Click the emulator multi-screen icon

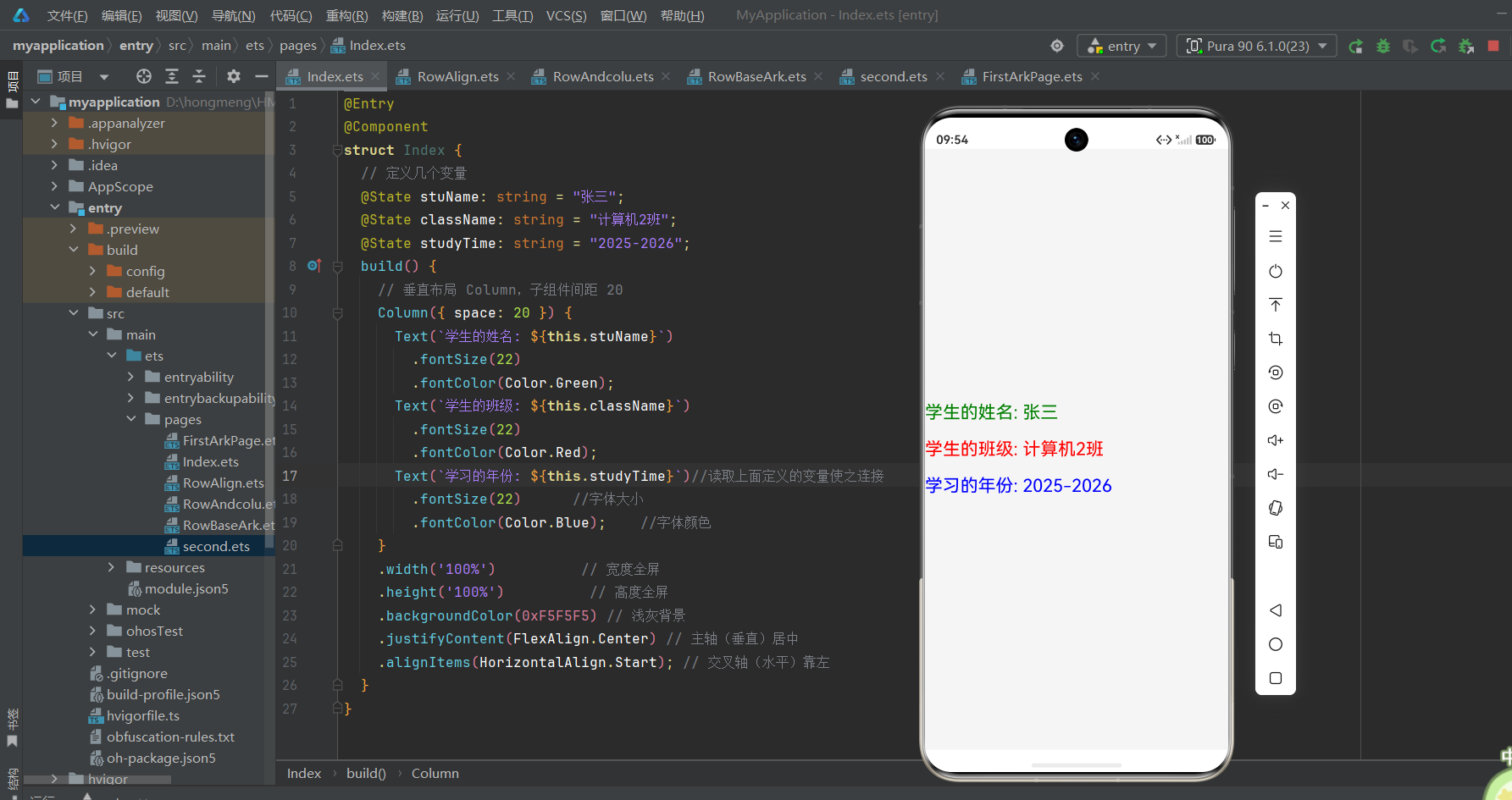click(1276, 542)
